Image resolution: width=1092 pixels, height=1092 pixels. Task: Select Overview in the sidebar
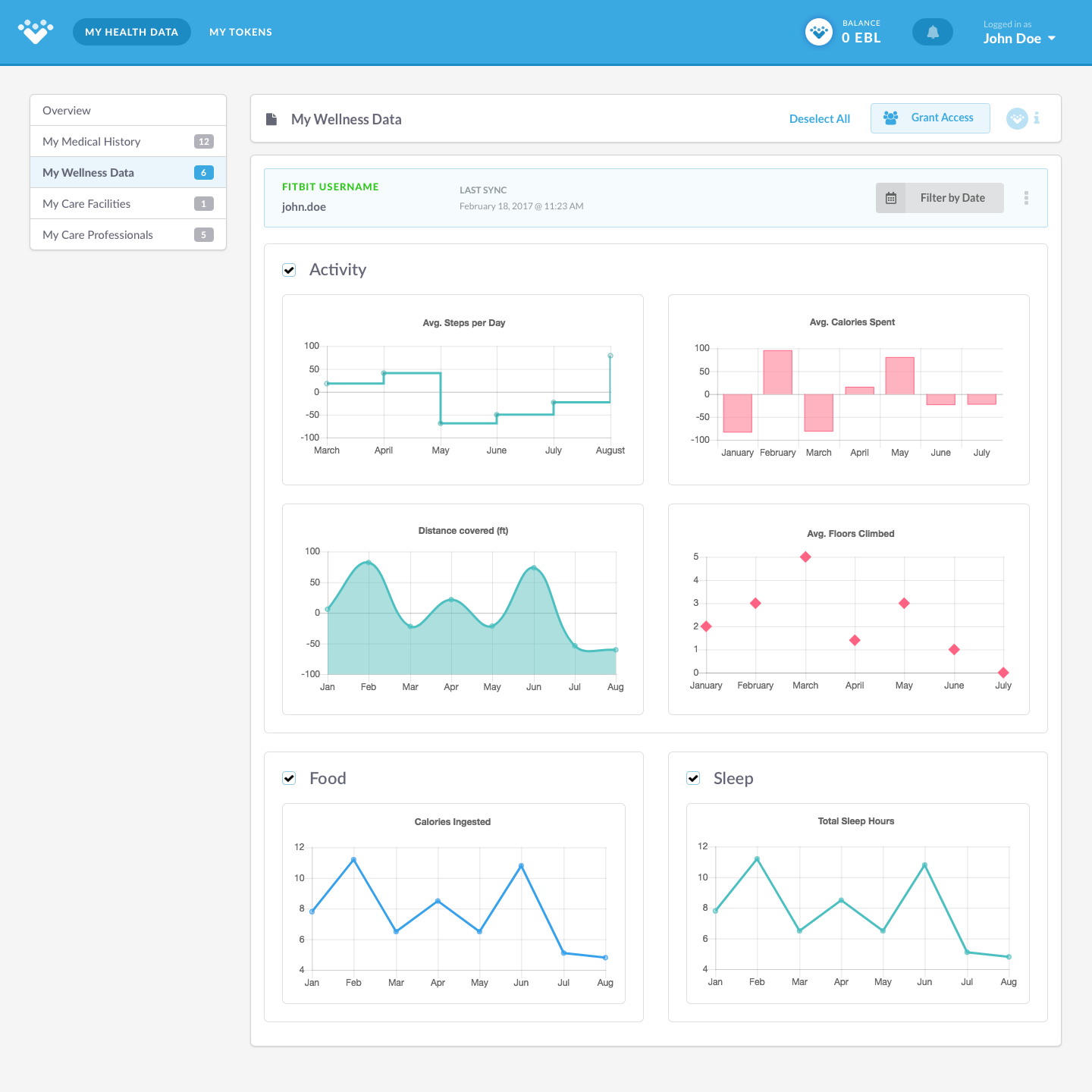click(128, 111)
